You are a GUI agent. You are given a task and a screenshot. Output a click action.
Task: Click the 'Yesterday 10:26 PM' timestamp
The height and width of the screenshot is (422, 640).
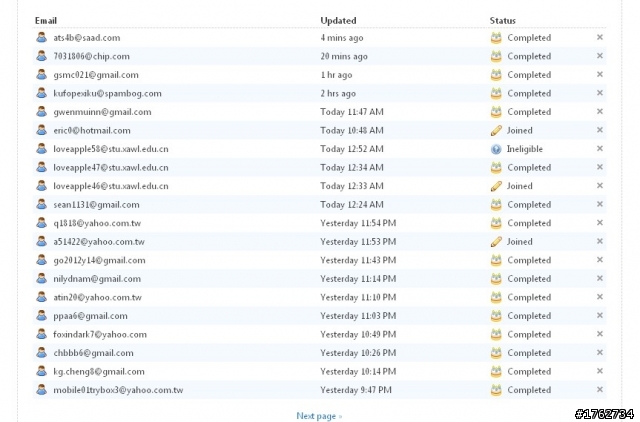358,353
